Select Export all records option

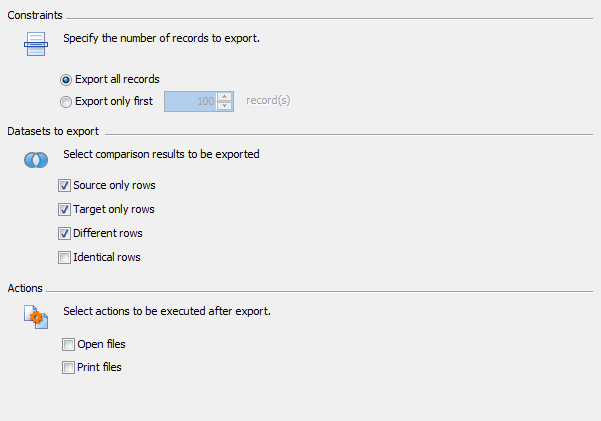pos(66,80)
